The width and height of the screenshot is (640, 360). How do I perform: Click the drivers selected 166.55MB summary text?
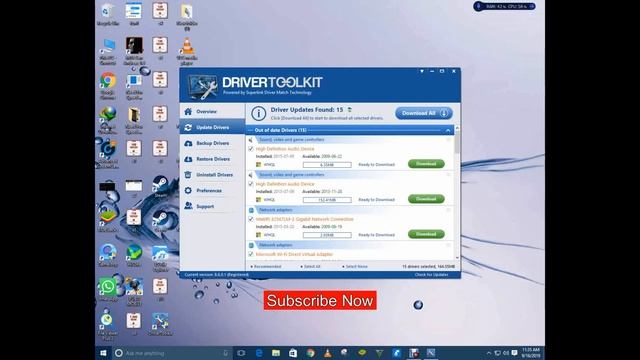tap(428, 267)
